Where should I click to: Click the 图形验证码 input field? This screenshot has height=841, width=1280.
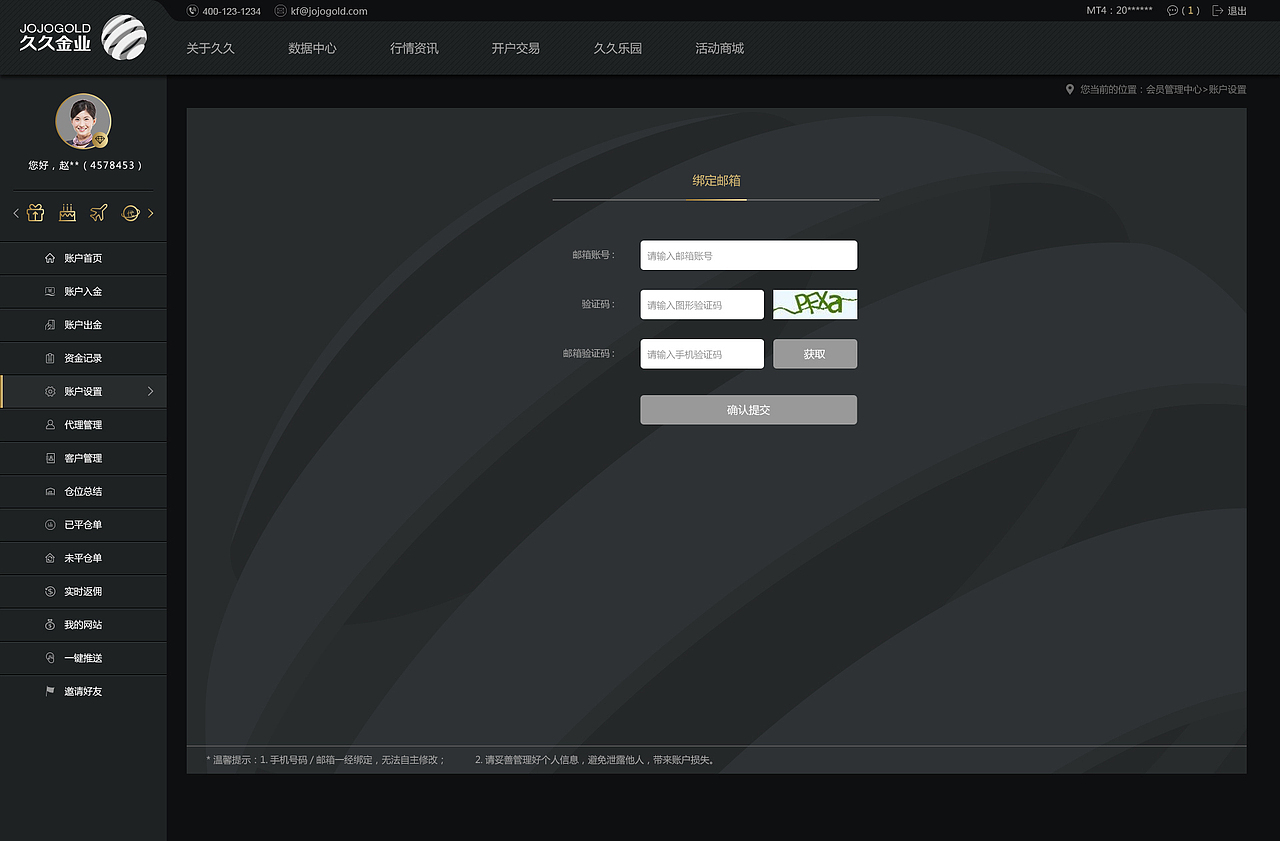tap(702, 305)
